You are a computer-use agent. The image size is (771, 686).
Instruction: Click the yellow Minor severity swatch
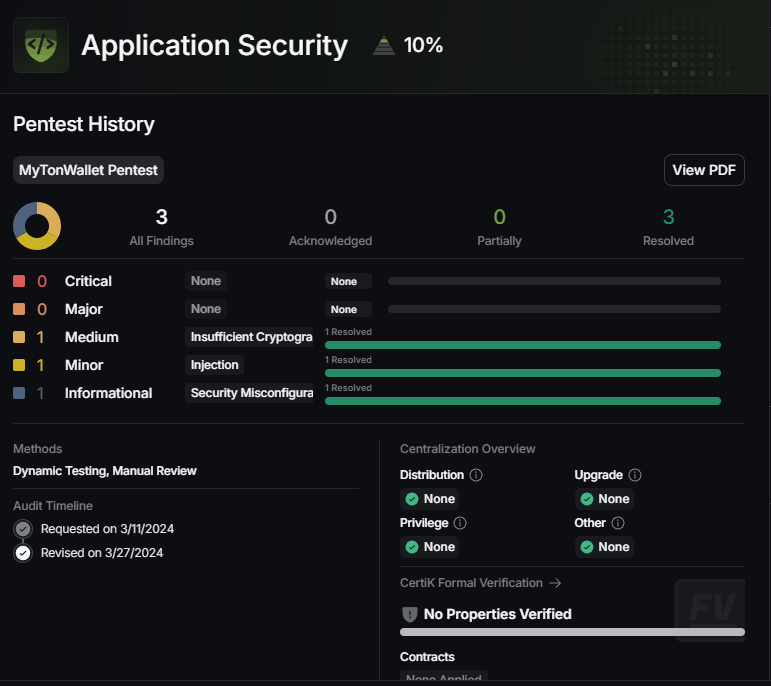click(19, 365)
